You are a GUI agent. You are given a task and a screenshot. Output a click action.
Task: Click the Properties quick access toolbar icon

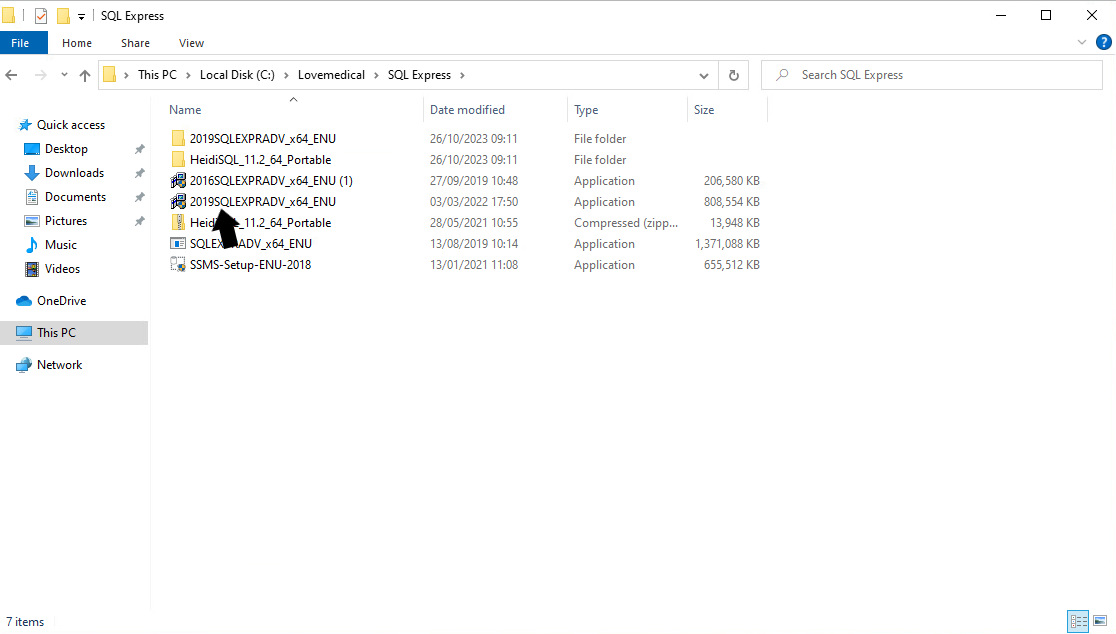41,16
